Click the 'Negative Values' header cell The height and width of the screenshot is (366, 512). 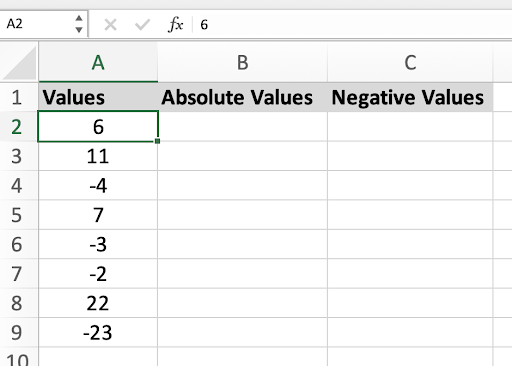(410, 97)
